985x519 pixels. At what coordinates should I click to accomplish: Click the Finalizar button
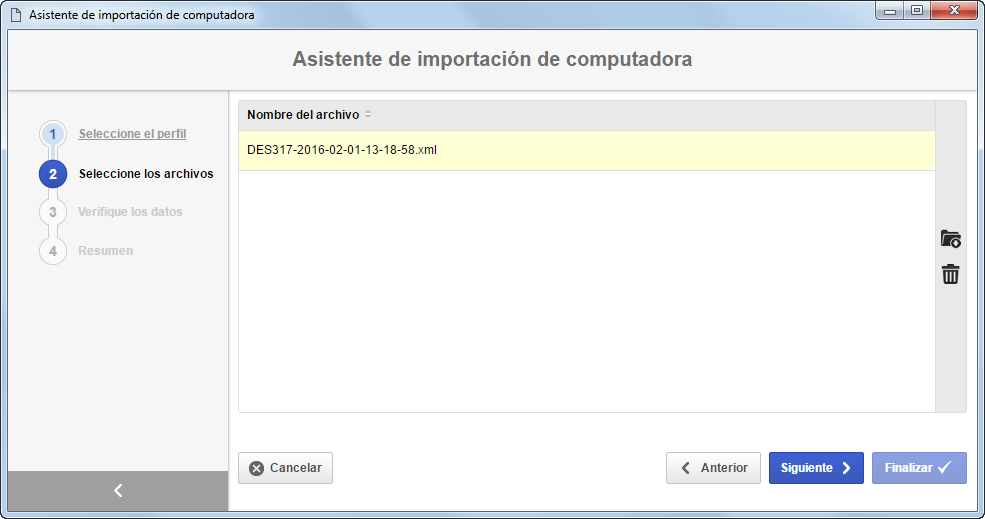919,468
